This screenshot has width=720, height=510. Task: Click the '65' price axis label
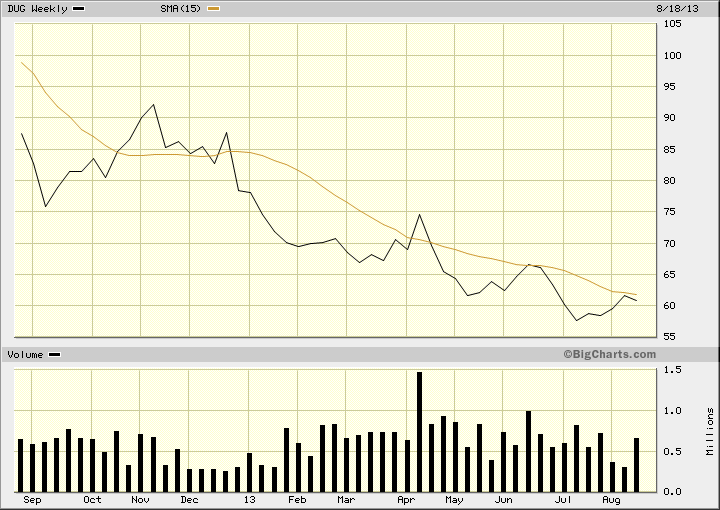pos(669,275)
